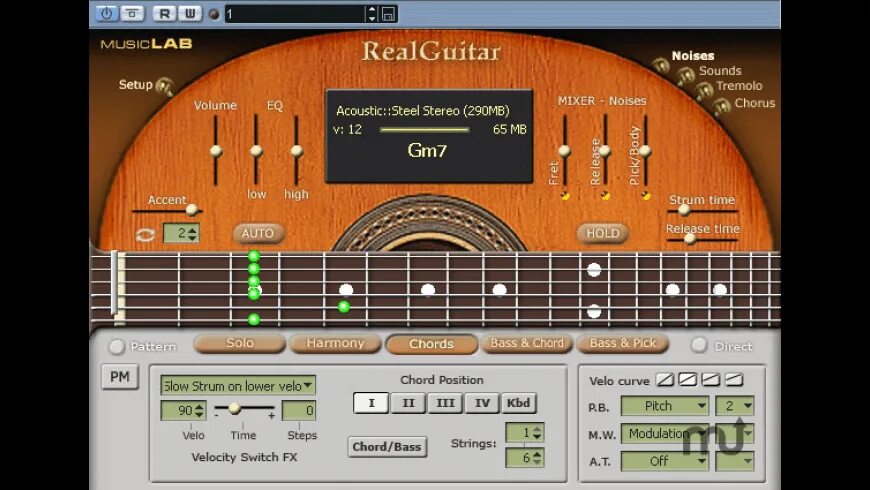Open the P.B. range dropdown showing 2
The width and height of the screenshot is (870, 490).
(x=735, y=406)
